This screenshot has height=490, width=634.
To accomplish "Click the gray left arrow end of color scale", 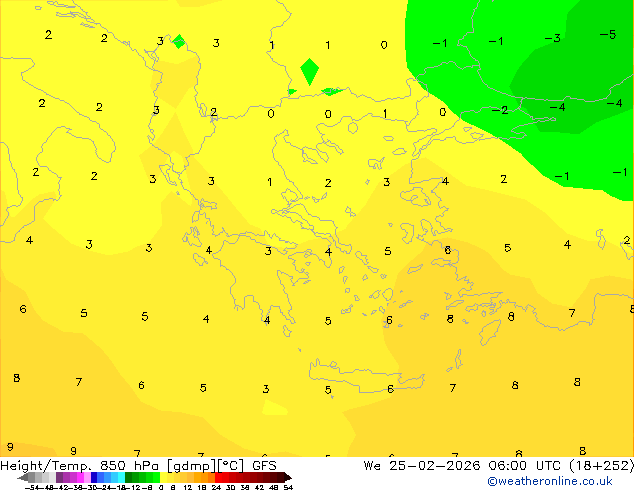I will click(22, 478).
